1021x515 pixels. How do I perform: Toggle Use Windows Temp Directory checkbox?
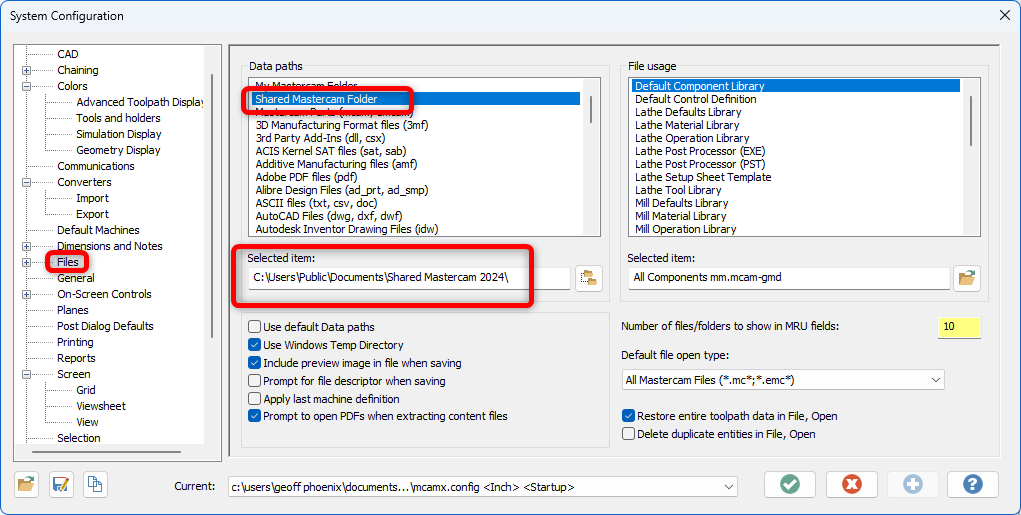pos(255,345)
